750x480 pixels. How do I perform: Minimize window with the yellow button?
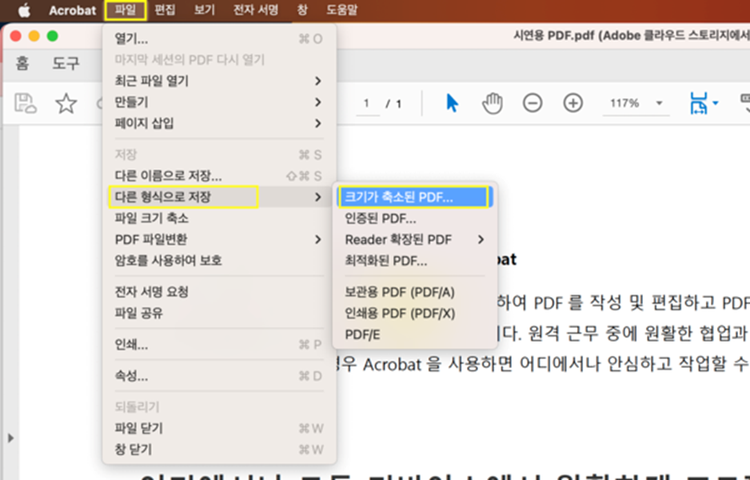[x=34, y=36]
